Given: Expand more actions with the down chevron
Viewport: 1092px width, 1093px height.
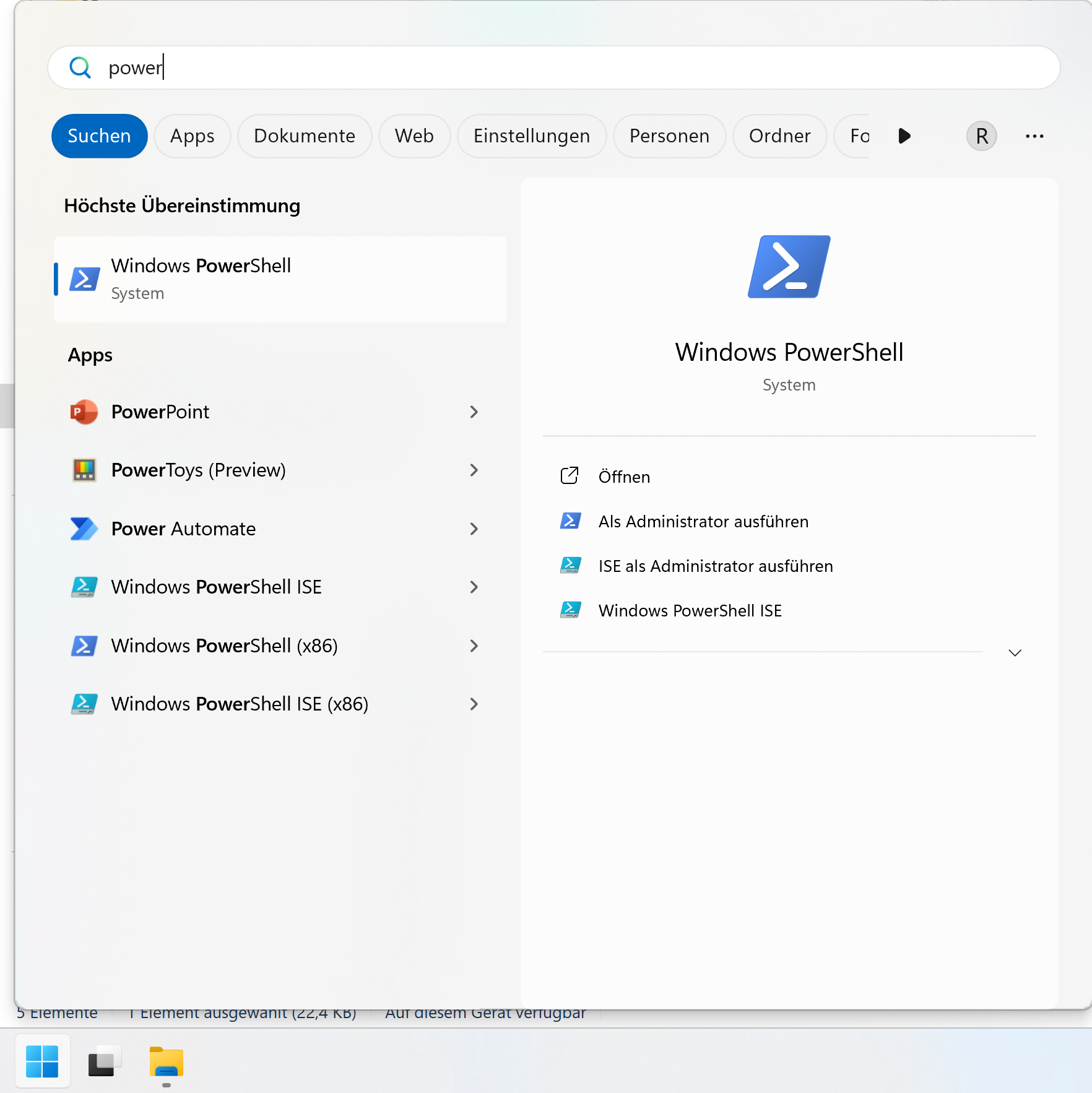Looking at the screenshot, I should [1015, 653].
